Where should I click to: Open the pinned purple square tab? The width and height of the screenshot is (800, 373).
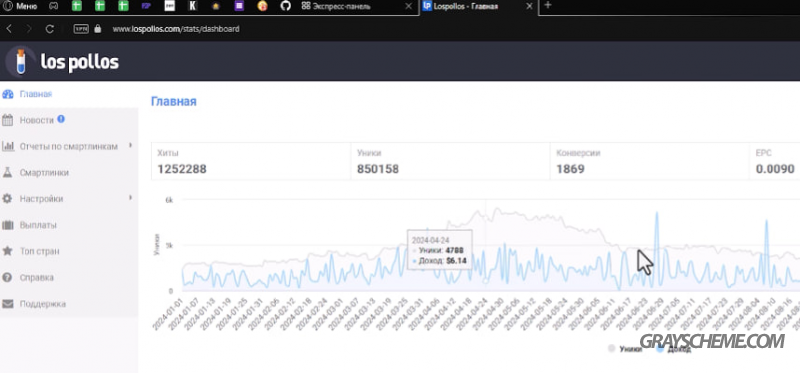tap(239, 6)
